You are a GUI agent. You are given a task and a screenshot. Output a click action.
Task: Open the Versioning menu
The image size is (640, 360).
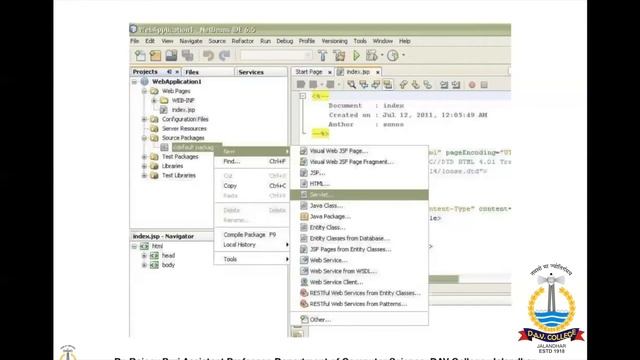[x=334, y=41]
